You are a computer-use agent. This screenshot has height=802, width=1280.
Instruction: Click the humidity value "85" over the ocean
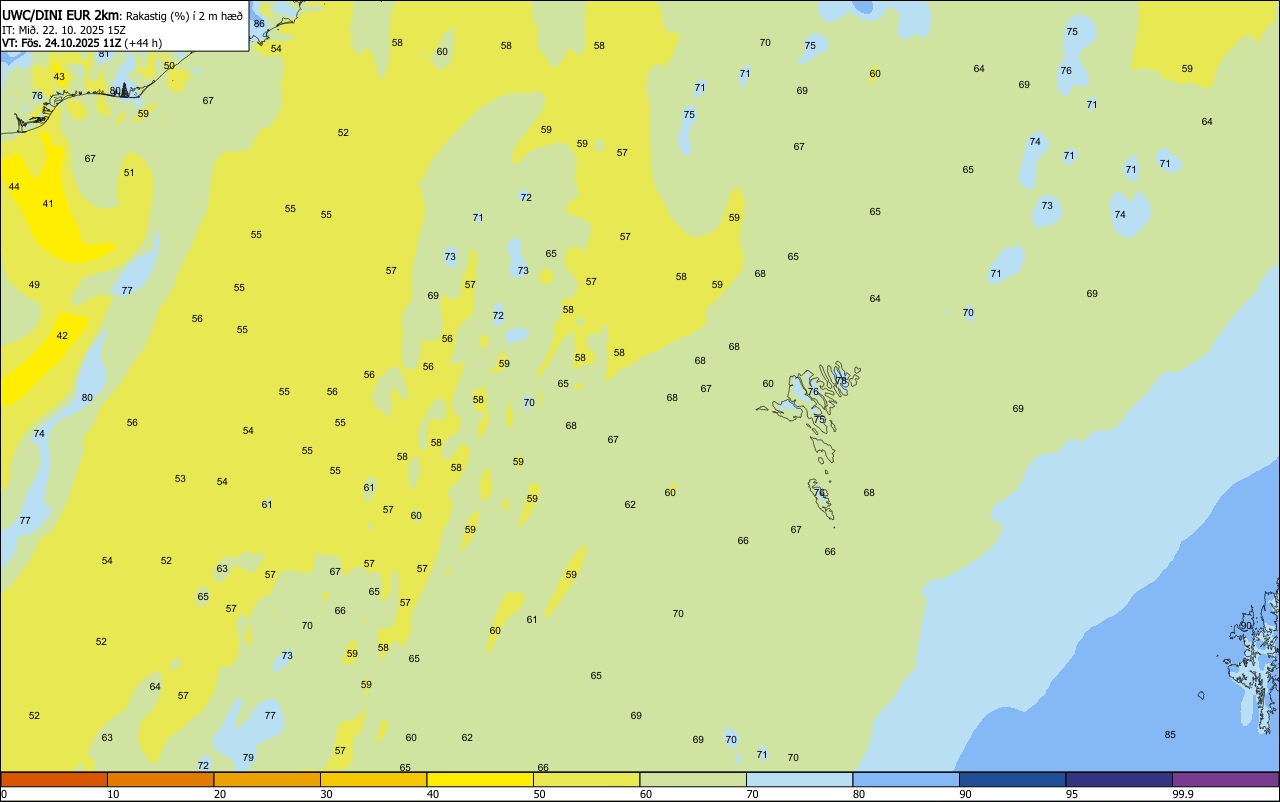(1170, 735)
